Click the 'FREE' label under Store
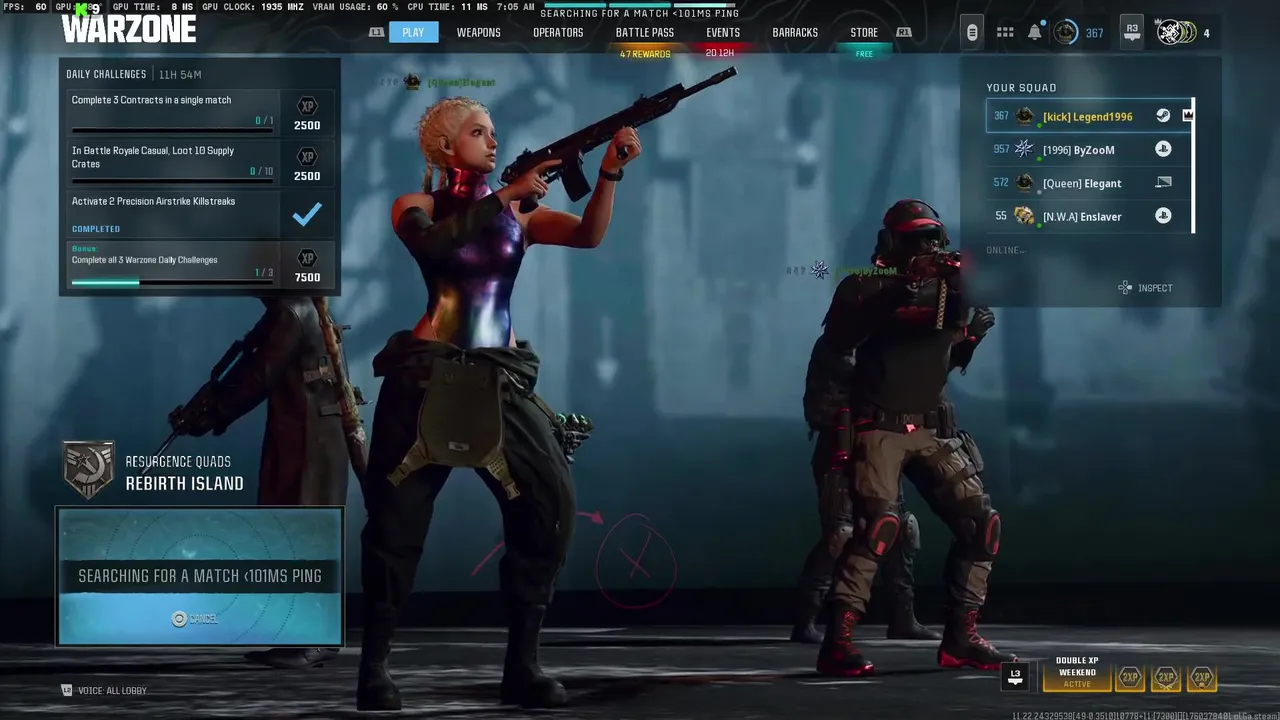This screenshot has height=720, width=1280. pos(864,54)
